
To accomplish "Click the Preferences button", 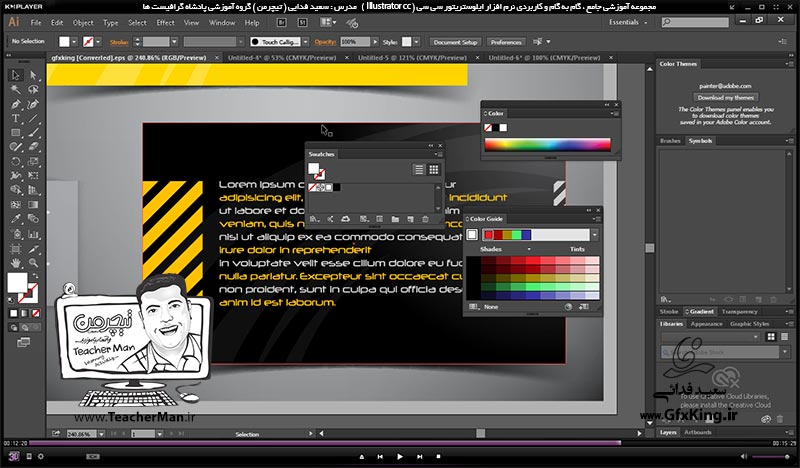I will click(506, 42).
